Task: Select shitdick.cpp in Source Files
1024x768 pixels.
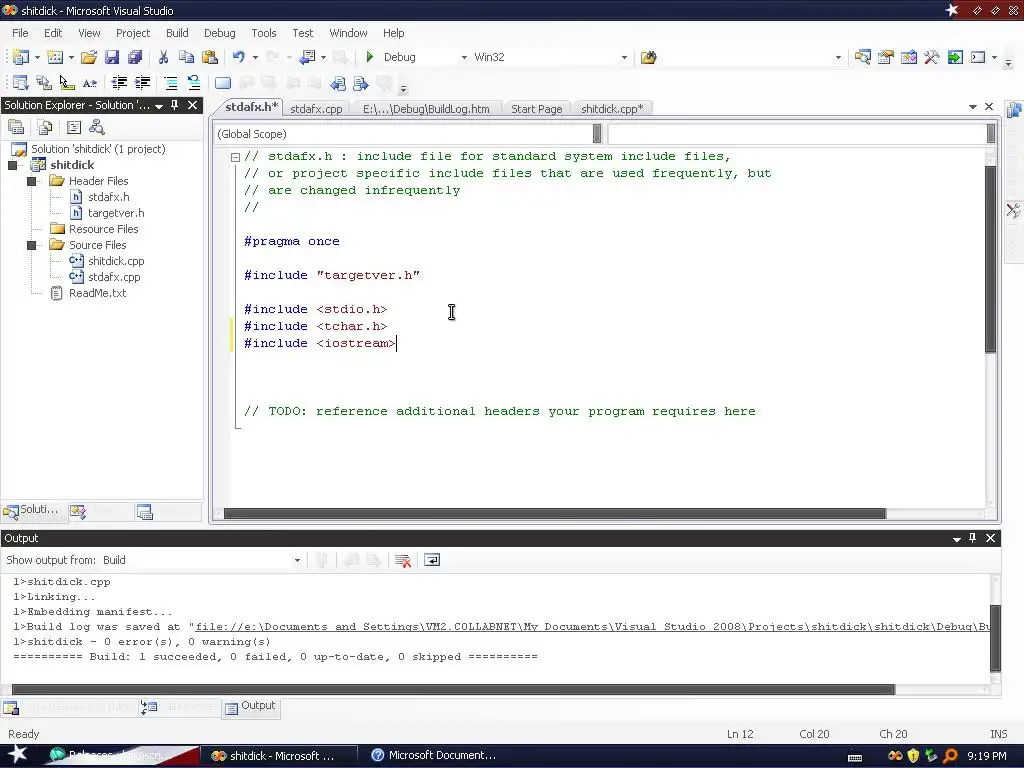Action: point(116,261)
